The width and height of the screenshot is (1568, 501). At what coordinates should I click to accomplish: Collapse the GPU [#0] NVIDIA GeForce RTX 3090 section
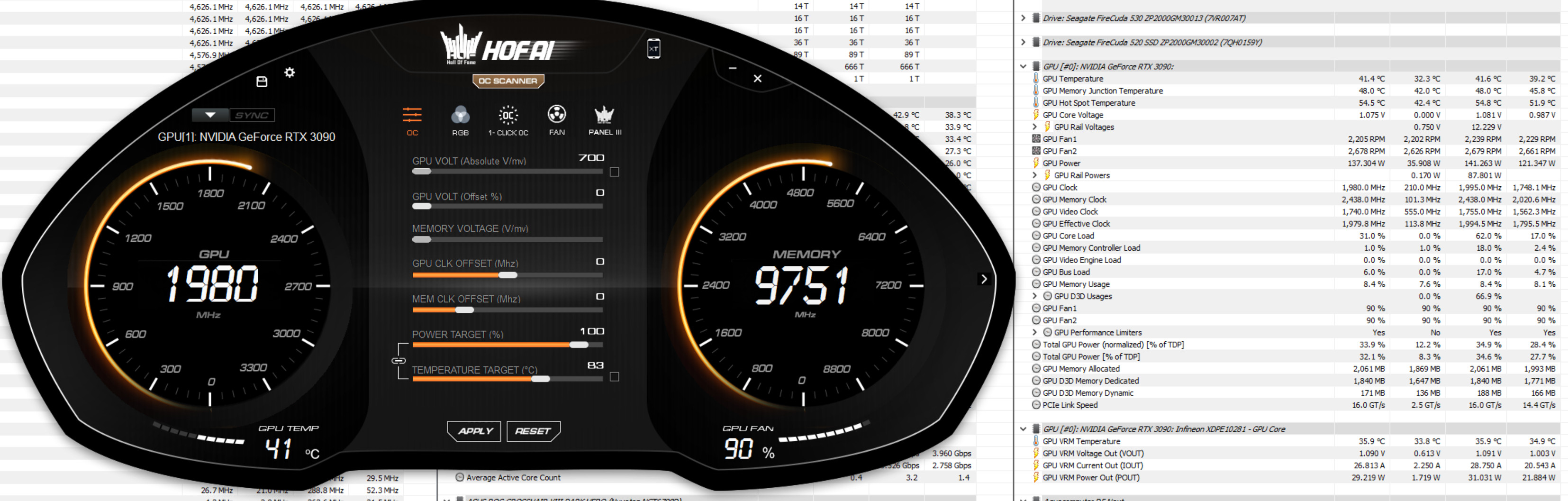pyautogui.click(x=1023, y=66)
